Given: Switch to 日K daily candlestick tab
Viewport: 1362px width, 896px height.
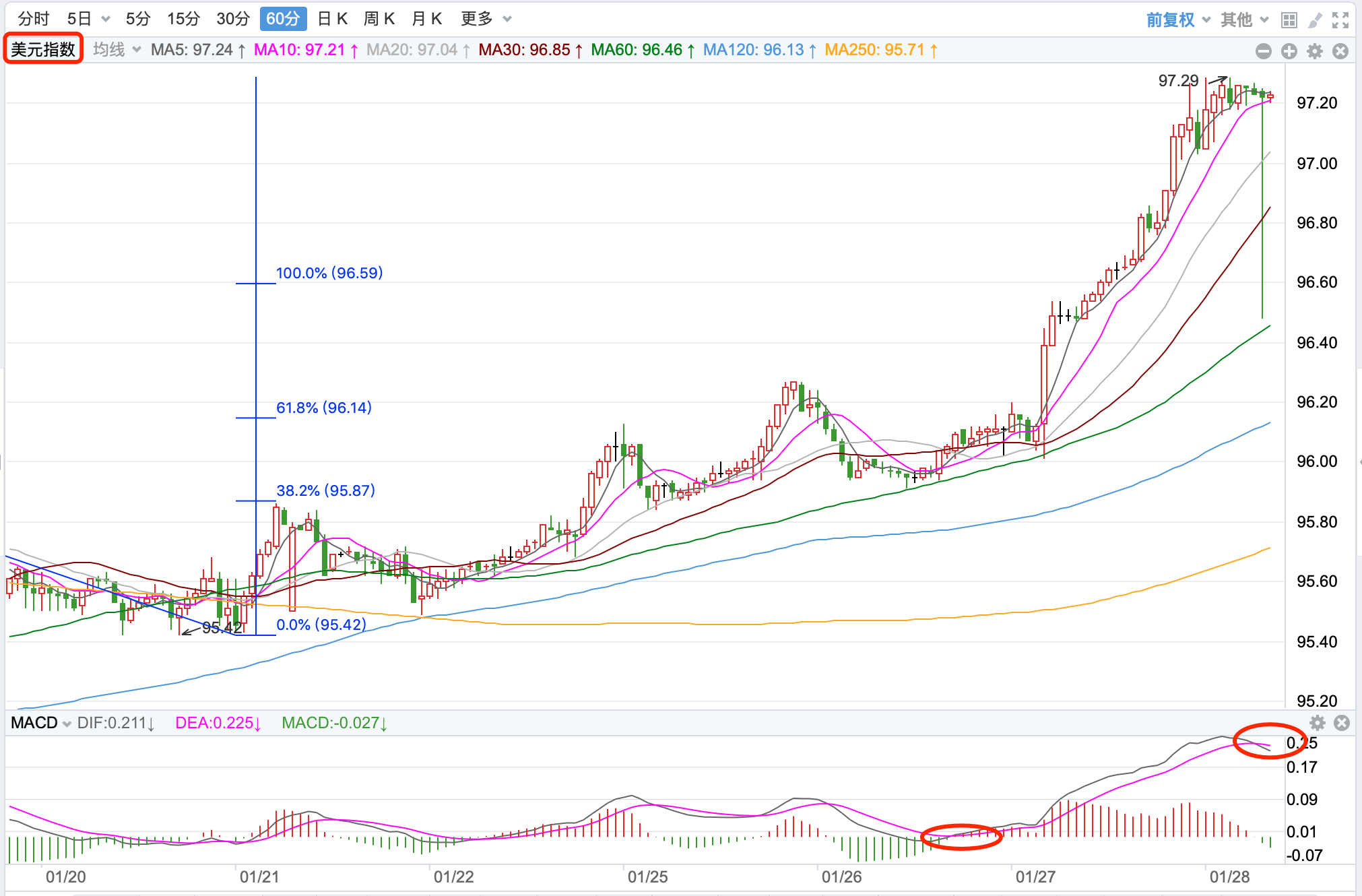Looking at the screenshot, I should [332, 19].
